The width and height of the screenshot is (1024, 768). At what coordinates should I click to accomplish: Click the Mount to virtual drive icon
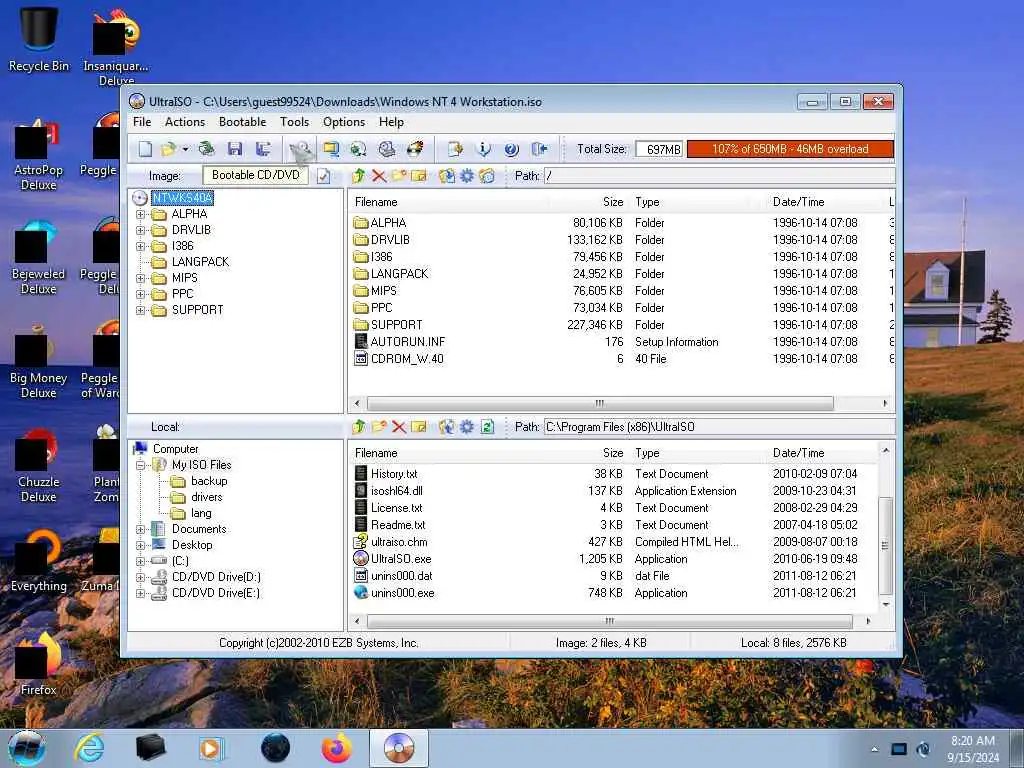pos(387,150)
